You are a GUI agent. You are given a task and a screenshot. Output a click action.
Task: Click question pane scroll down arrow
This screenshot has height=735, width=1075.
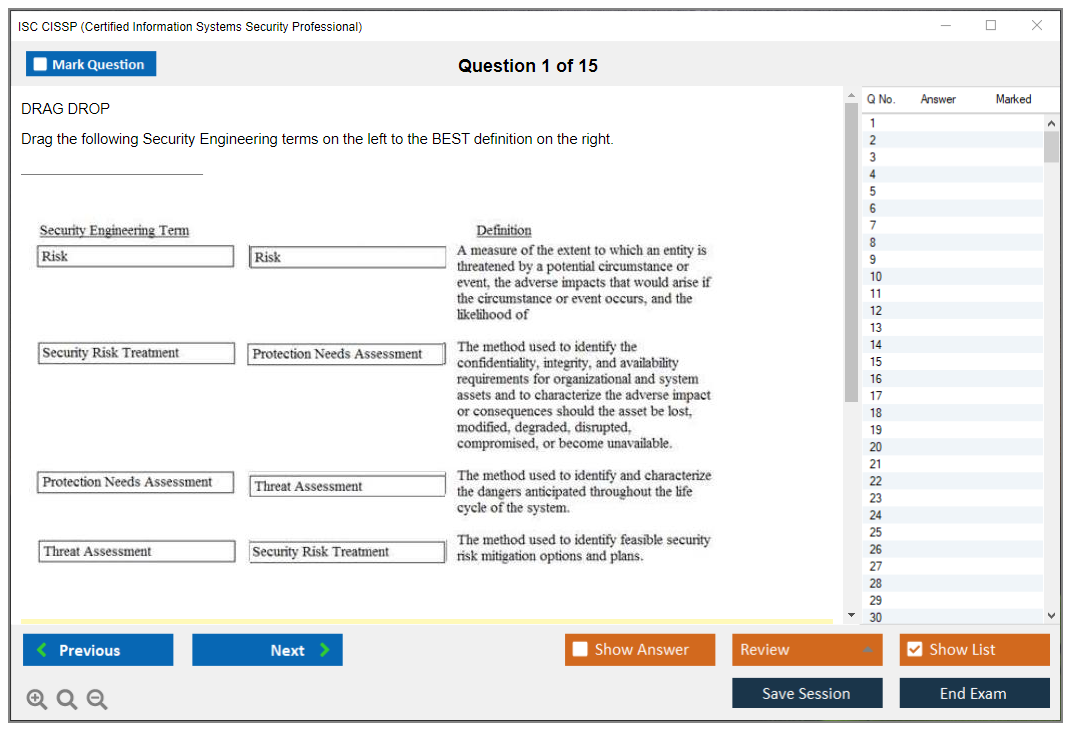pyautogui.click(x=851, y=615)
